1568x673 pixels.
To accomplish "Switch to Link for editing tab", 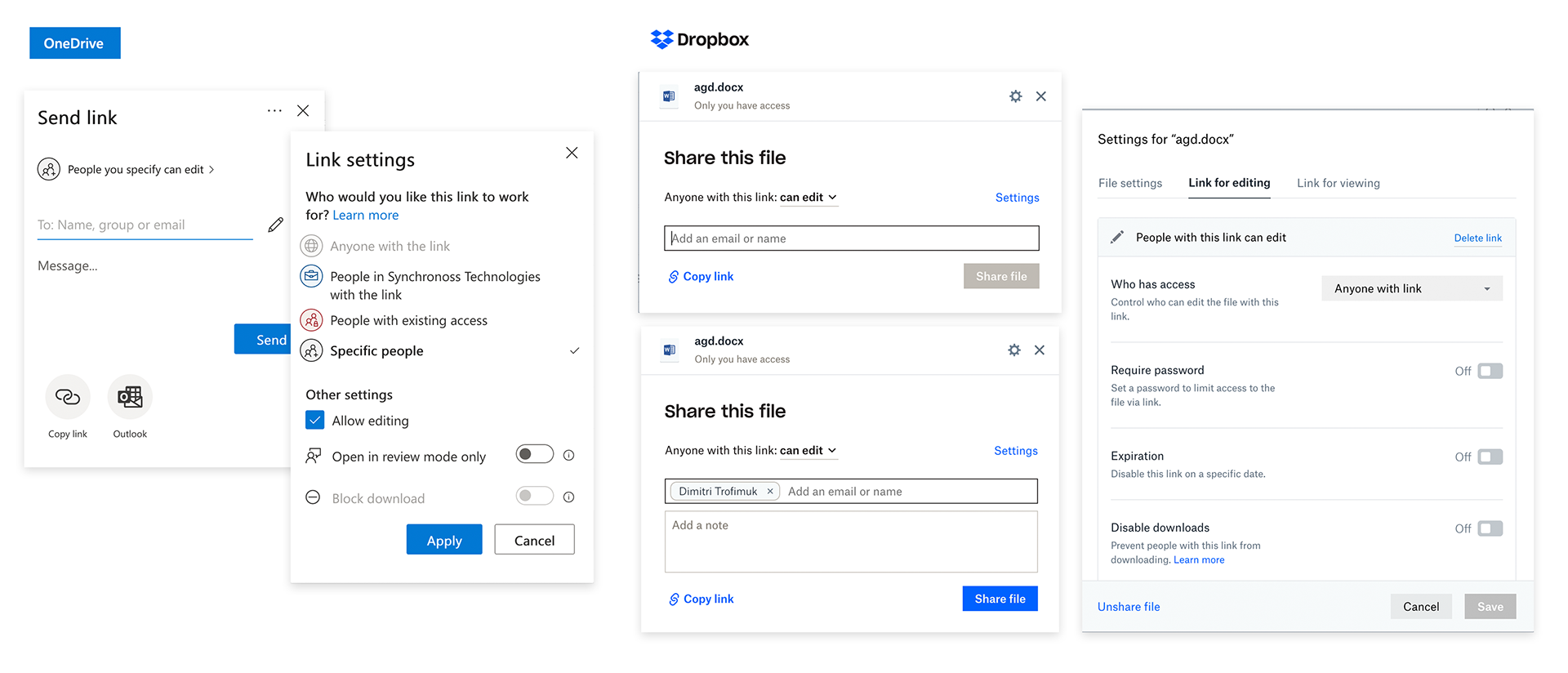I will click(1229, 183).
